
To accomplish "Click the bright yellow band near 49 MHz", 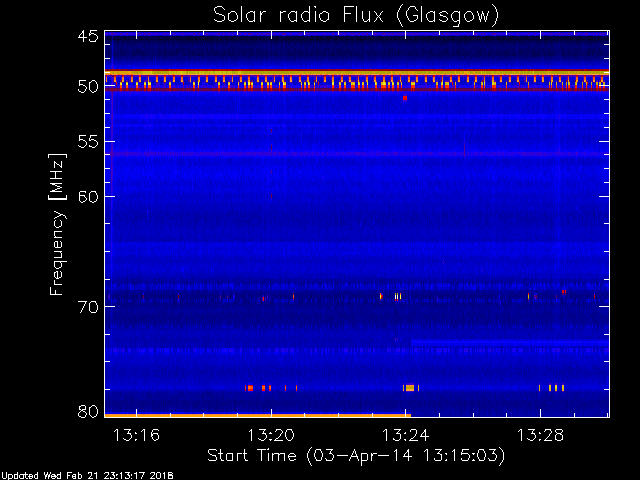I will pyautogui.click(x=357, y=73).
